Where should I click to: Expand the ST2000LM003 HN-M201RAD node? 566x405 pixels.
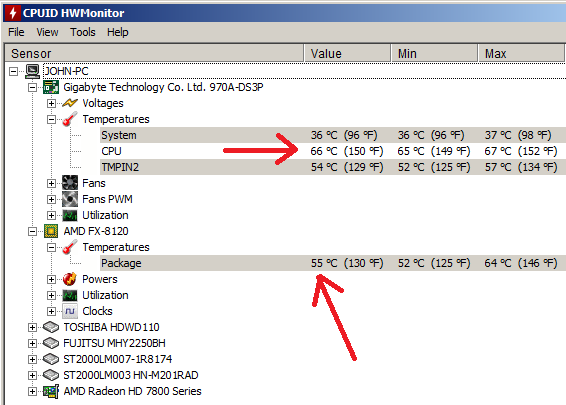(32, 375)
